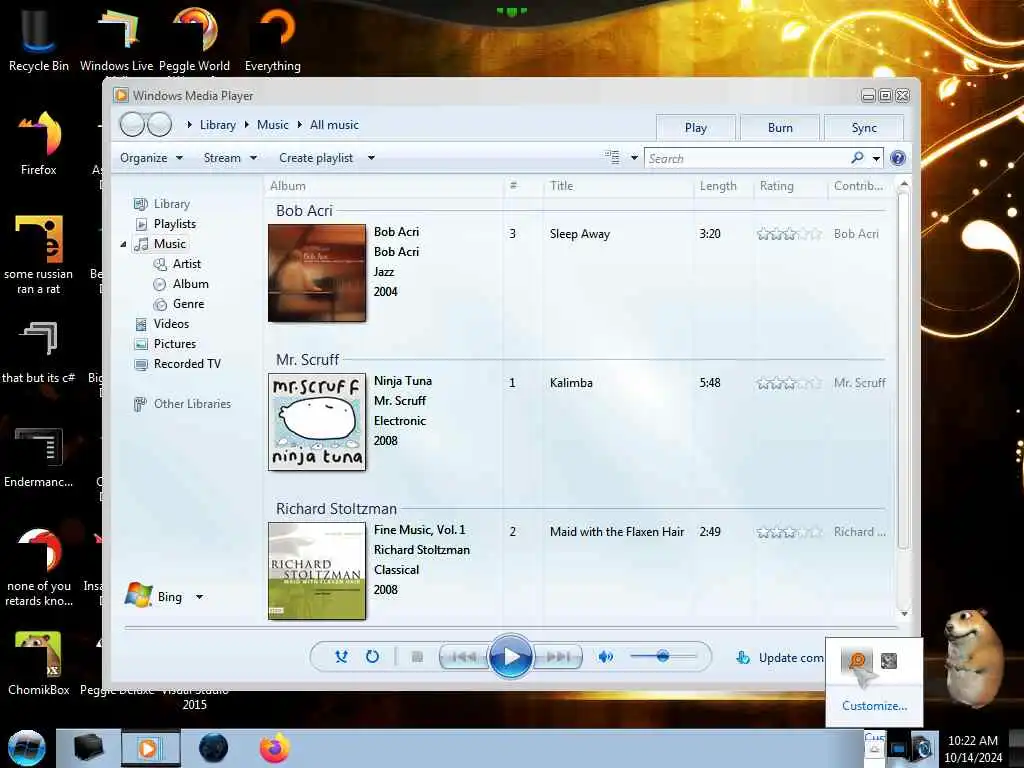Open the Stream menu
This screenshot has width=1024, height=768.
(x=230, y=158)
